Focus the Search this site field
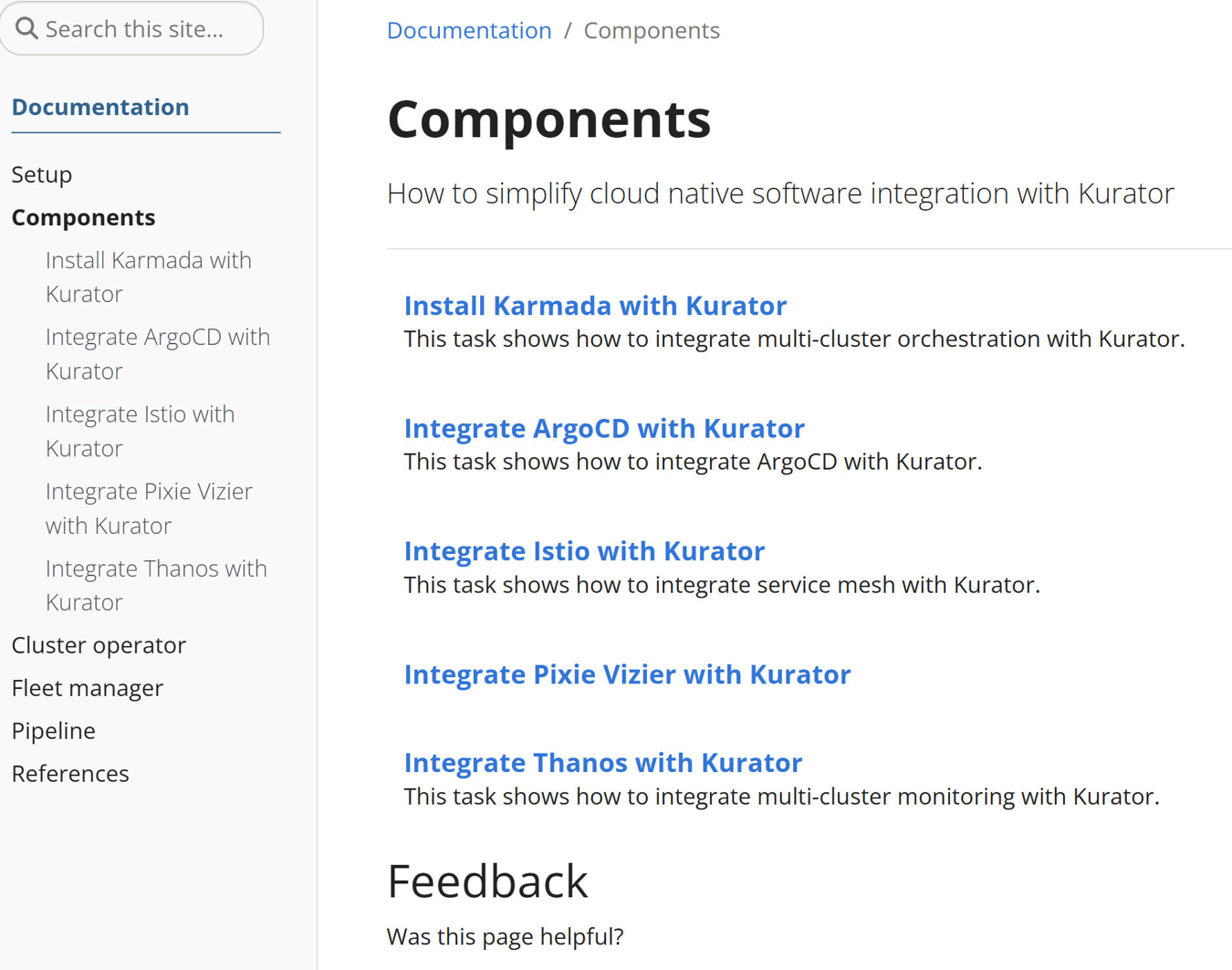The height and width of the screenshot is (970, 1232). pyautogui.click(x=131, y=28)
